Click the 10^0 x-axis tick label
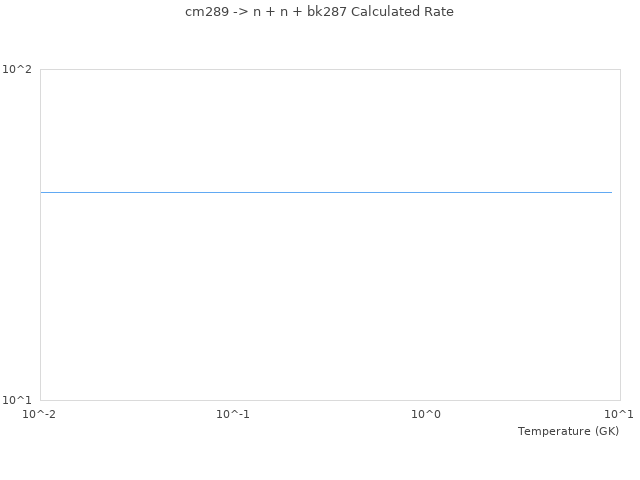The width and height of the screenshot is (640, 480). (x=427, y=414)
